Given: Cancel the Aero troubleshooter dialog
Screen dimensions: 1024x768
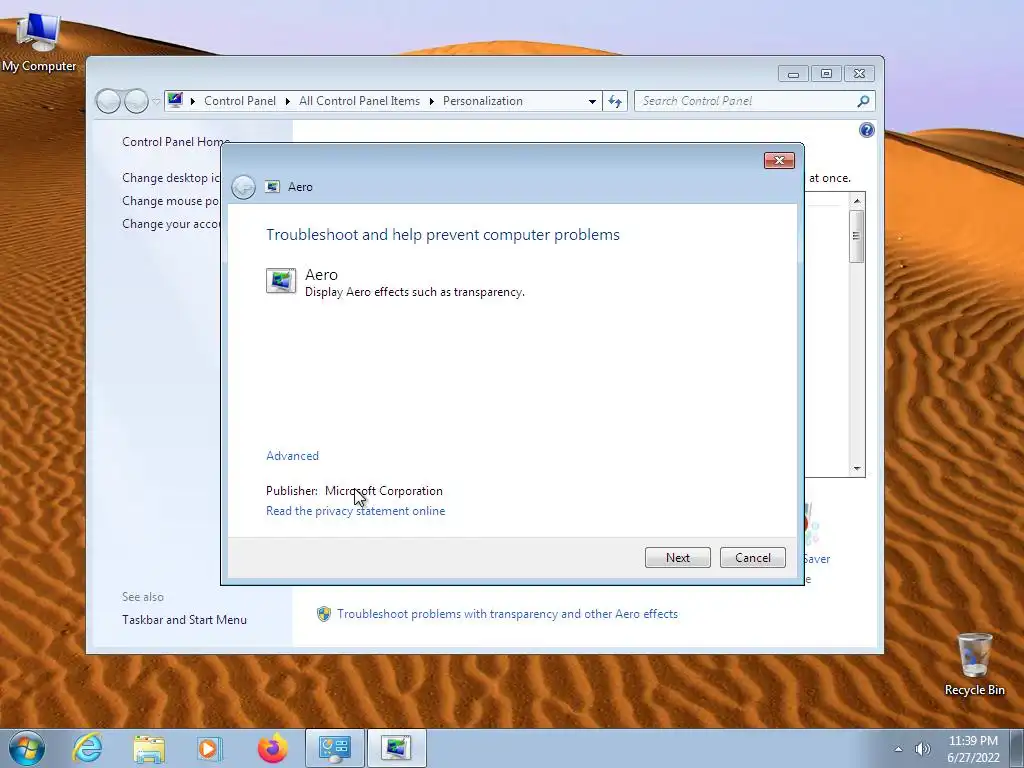Looking at the screenshot, I should pyautogui.click(x=752, y=558).
